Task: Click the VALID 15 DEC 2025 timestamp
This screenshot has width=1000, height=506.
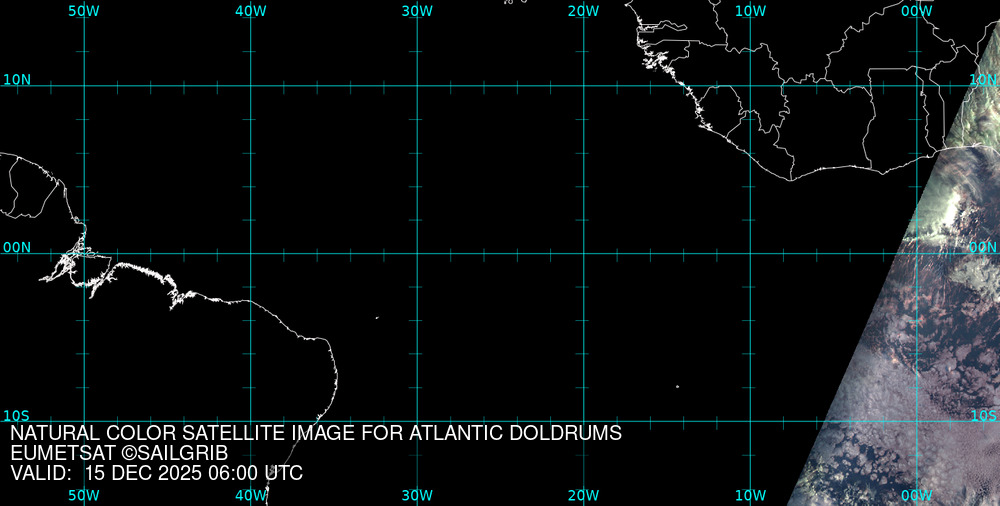Action: [x=156, y=473]
